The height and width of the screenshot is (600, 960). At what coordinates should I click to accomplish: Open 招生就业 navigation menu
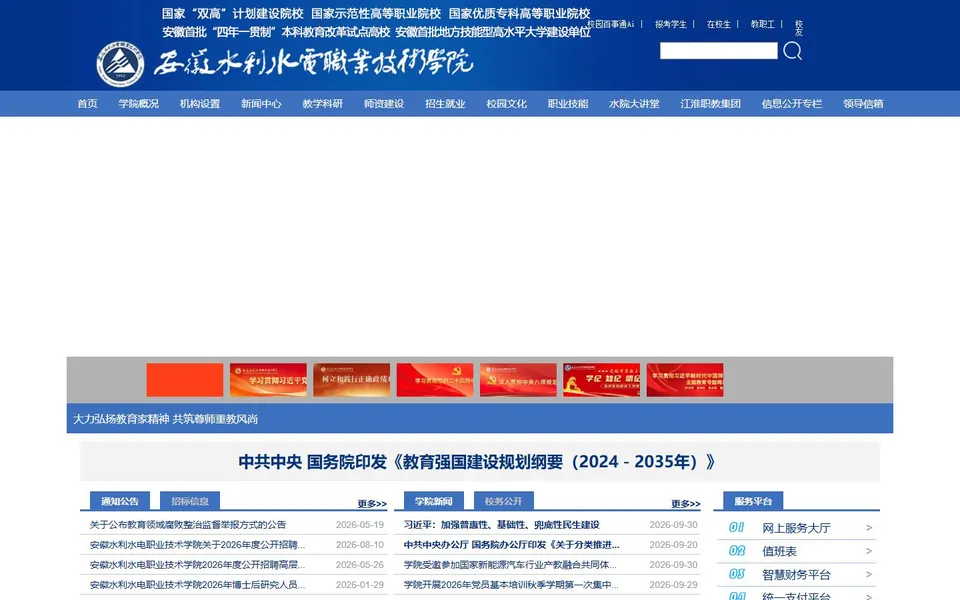445,103
